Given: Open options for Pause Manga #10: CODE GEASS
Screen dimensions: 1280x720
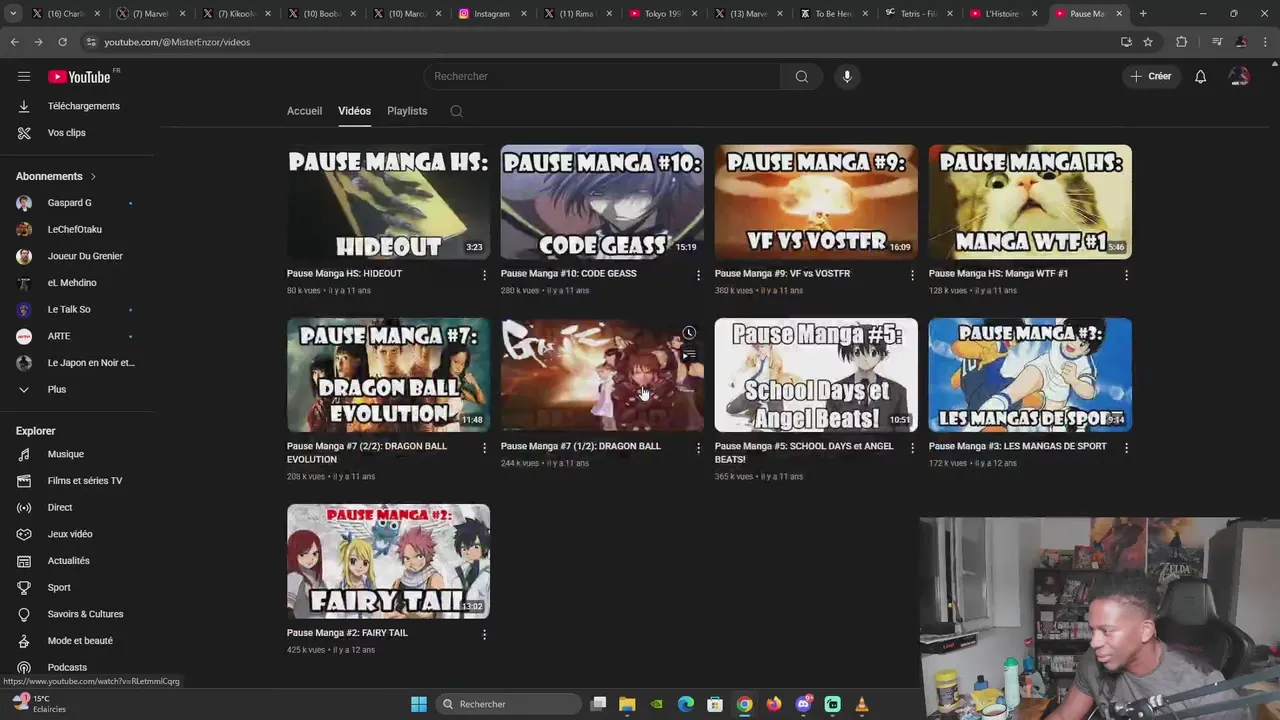Looking at the screenshot, I should point(698,275).
